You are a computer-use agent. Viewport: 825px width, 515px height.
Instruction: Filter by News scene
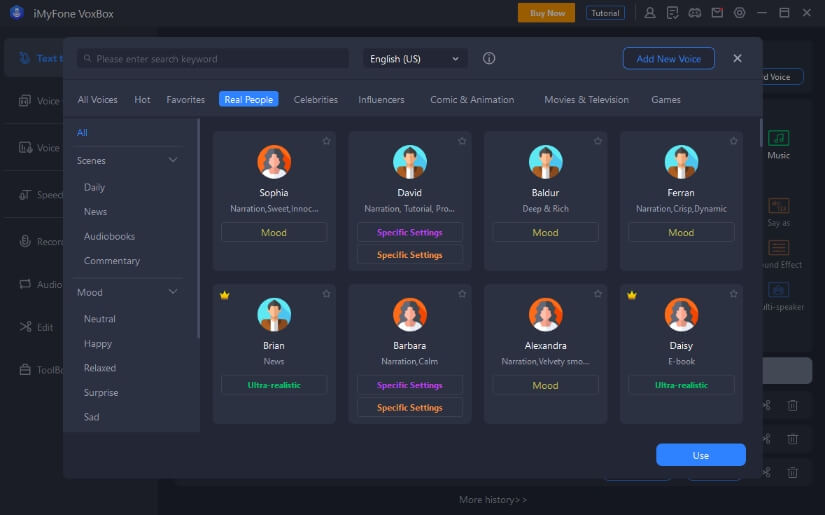point(95,211)
